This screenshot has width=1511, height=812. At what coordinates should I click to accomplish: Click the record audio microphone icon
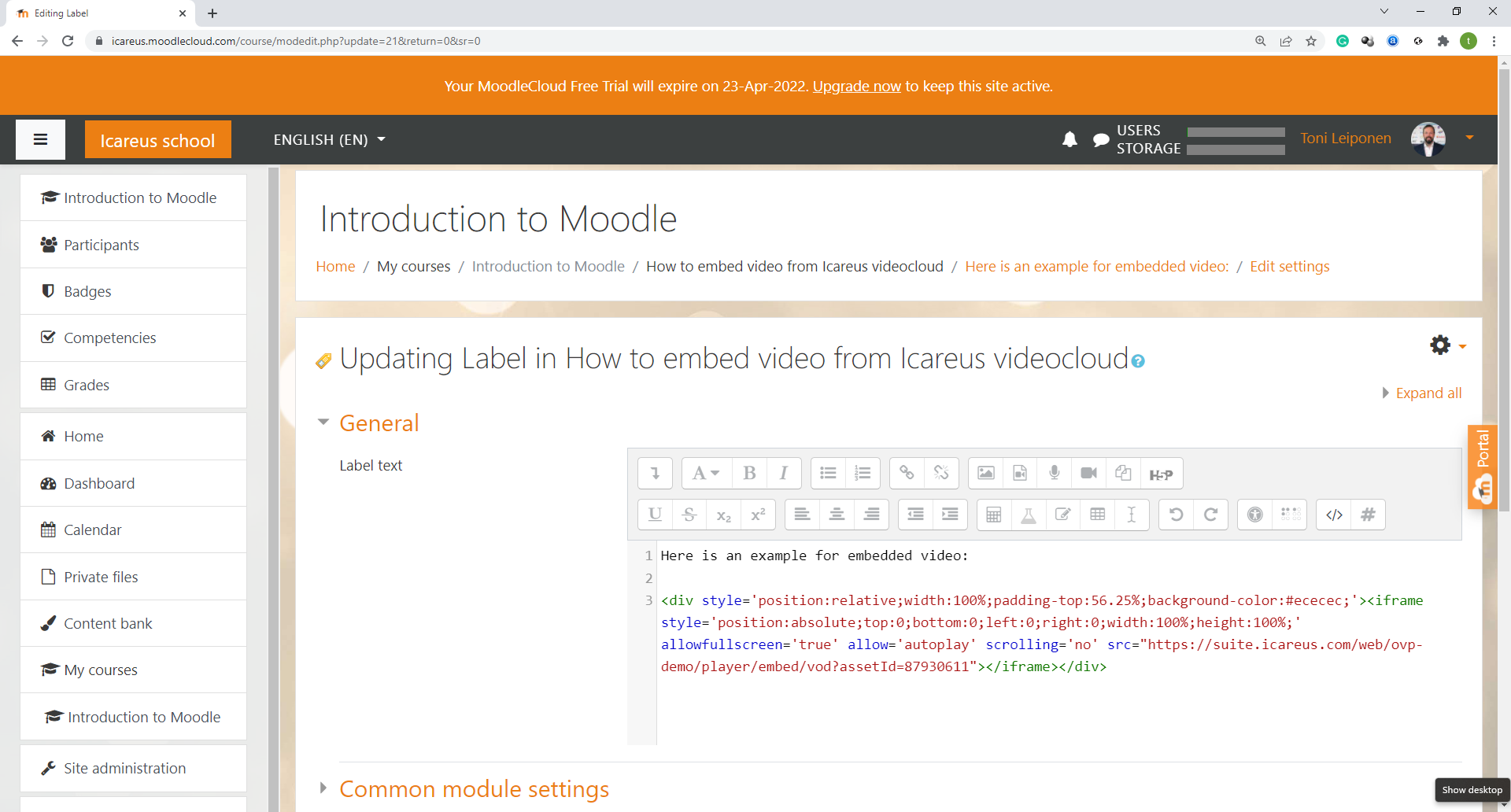click(1055, 473)
